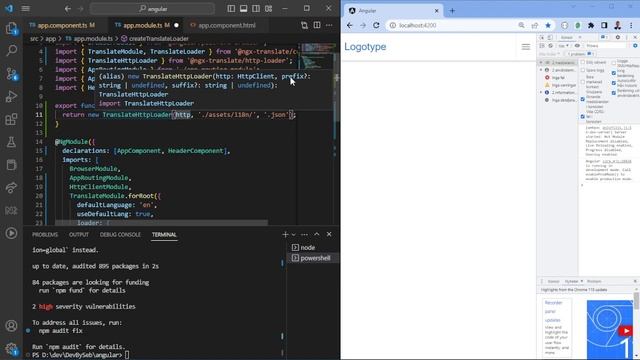This screenshot has height=360, width=640.
Task: Open the Testing flask view
Action: pyautogui.click(x=11, y=142)
